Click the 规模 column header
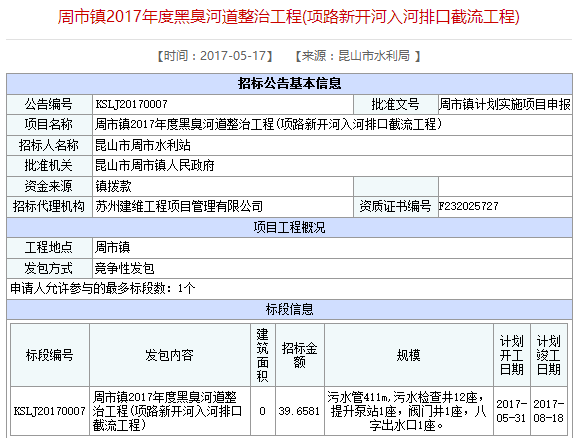577x438 pixels. pyautogui.click(x=408, y=355)
